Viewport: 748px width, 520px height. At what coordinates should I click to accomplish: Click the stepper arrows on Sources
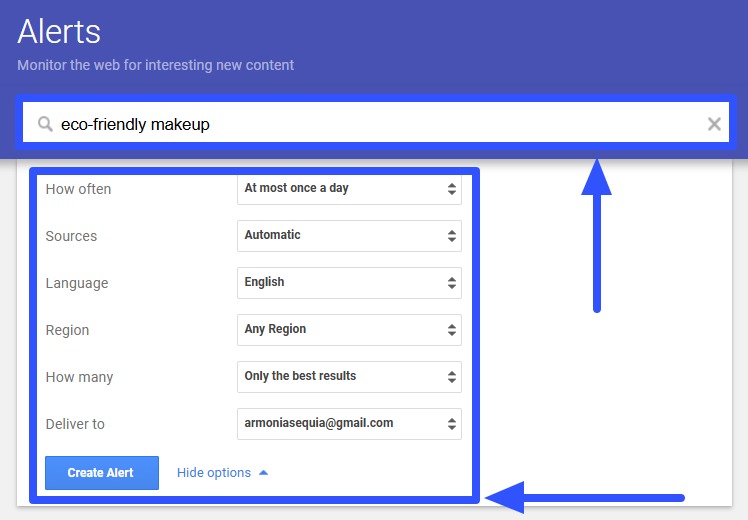[451, 235]
